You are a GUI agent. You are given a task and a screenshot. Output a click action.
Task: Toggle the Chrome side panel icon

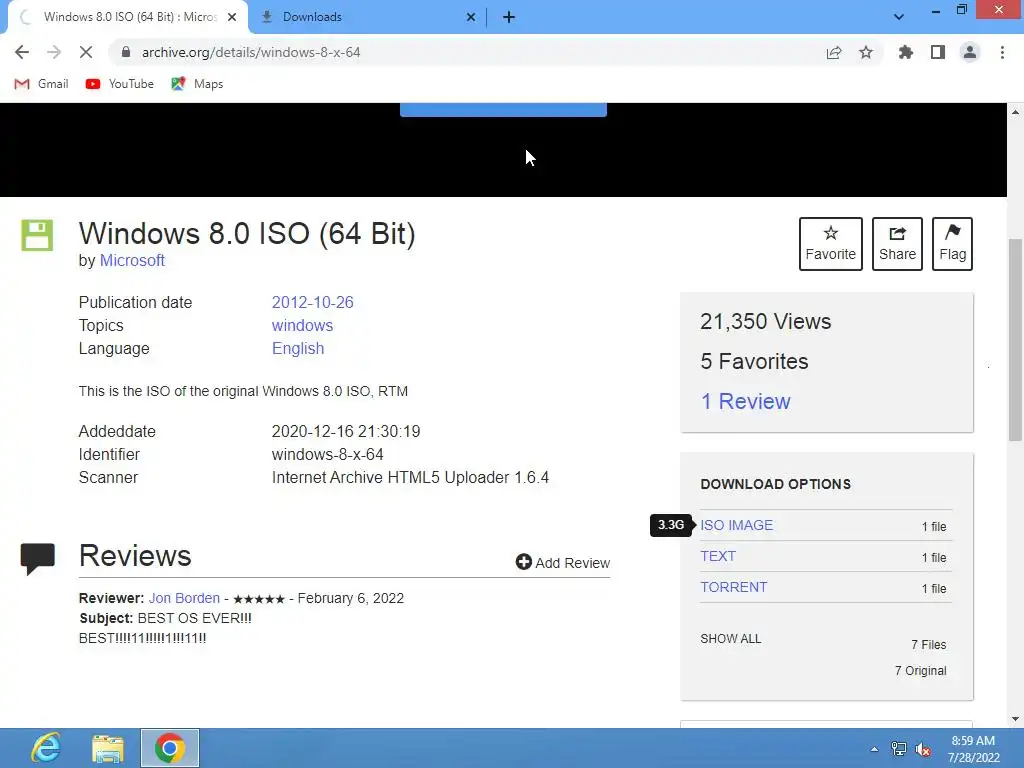coord(938,52)
